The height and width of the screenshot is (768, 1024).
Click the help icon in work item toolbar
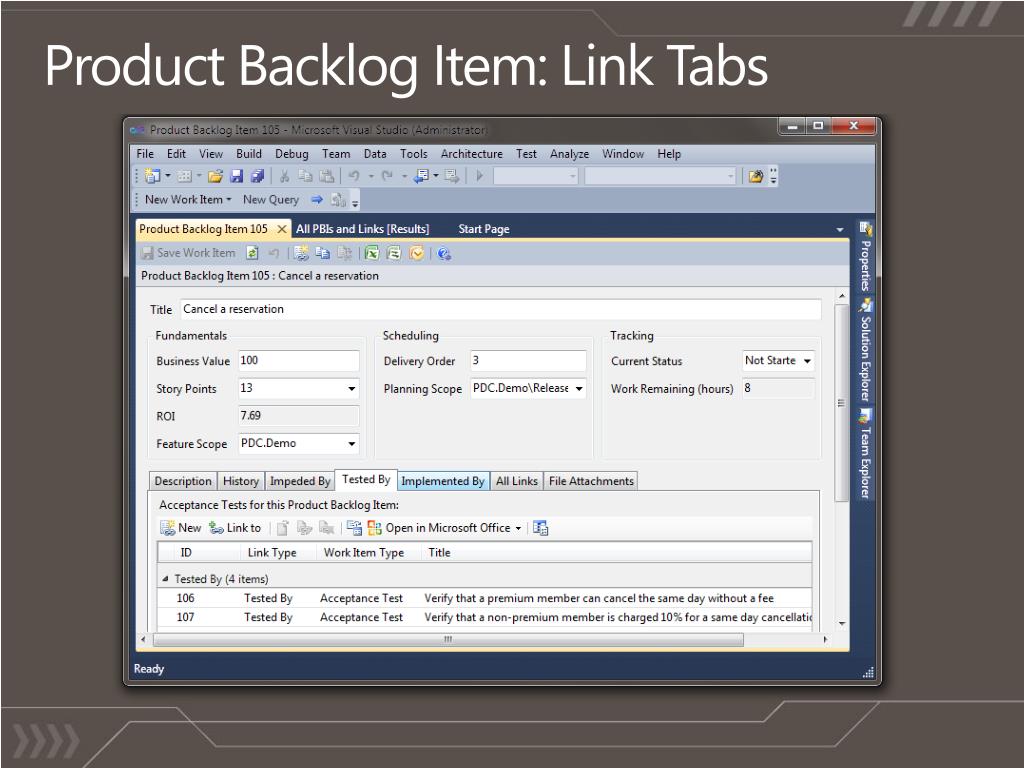[x=444, y=253]
